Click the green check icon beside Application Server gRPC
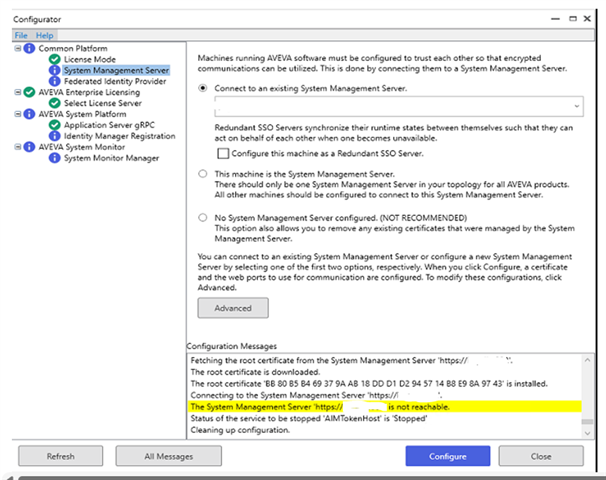 (54, 125)
